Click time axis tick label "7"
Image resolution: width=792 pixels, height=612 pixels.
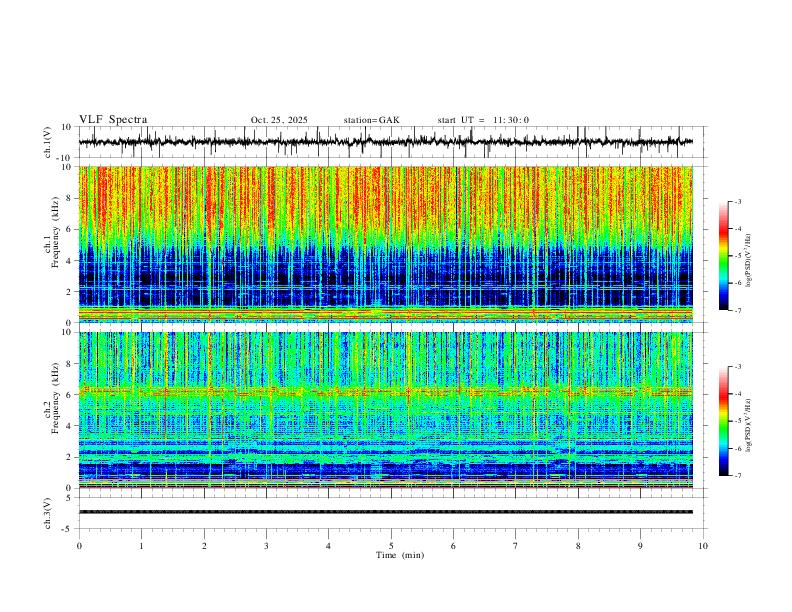[516, 546]
